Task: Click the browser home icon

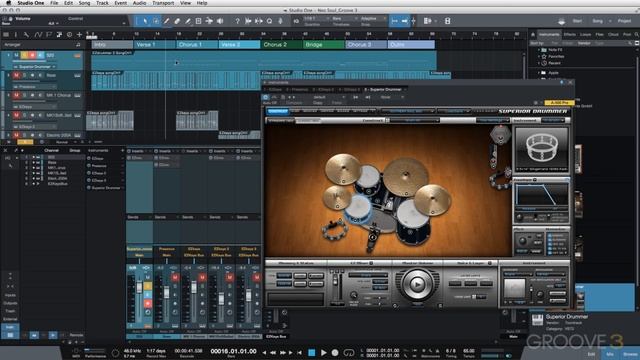Action: pos(533,35)
